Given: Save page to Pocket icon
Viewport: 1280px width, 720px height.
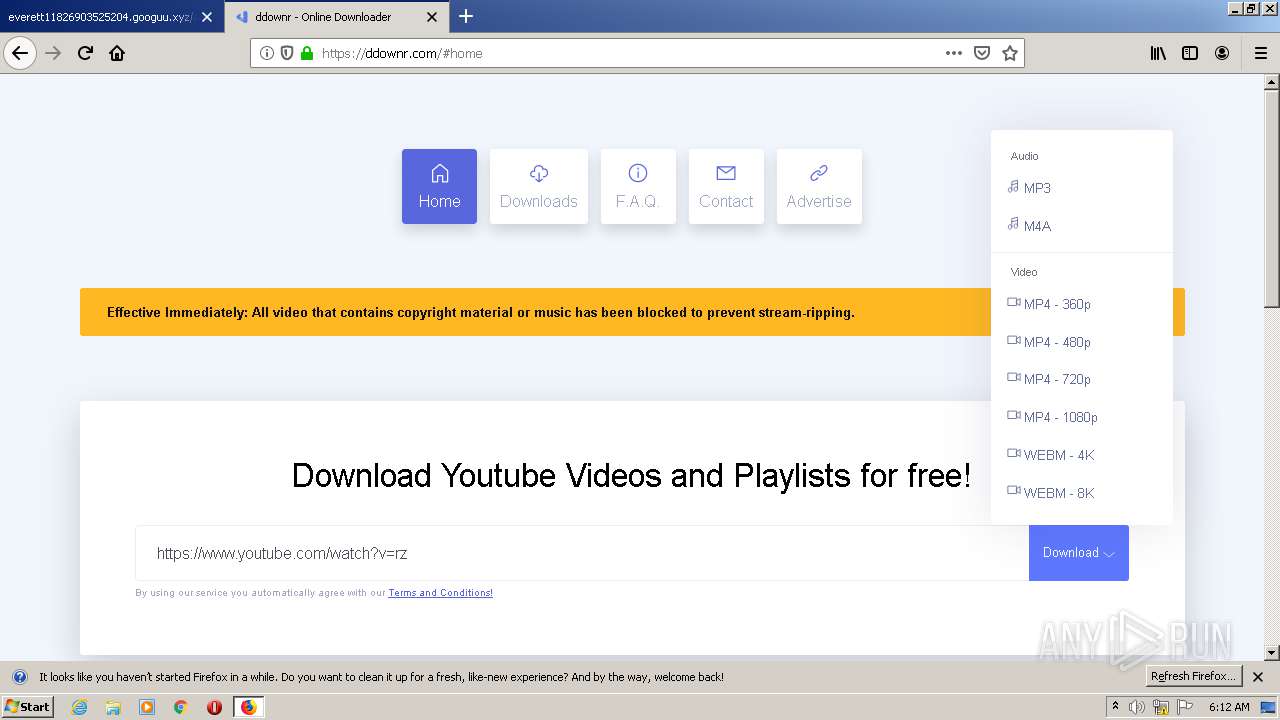Looking at the screenshot, I should point(982,53).
